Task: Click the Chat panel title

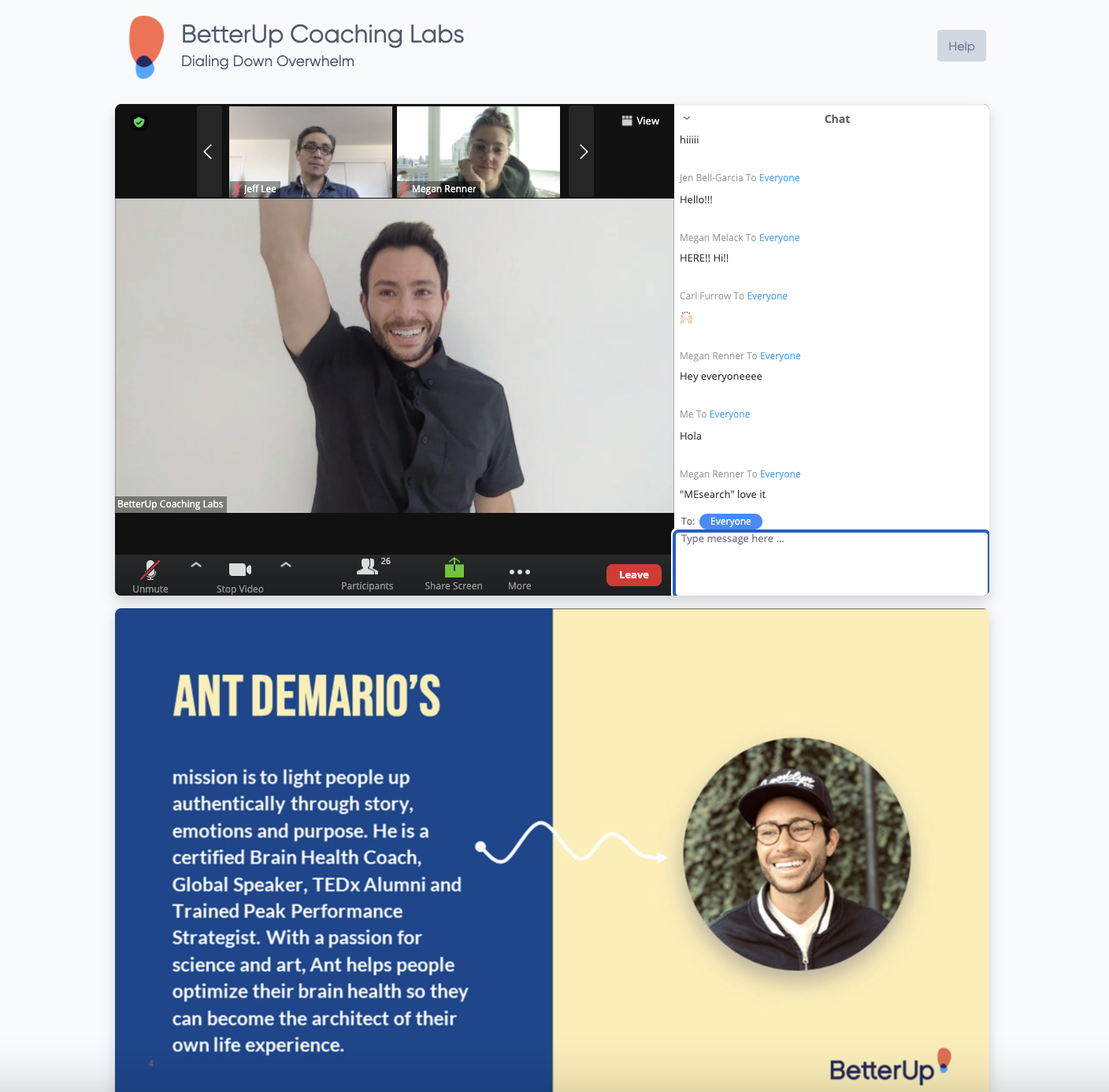Action: (836, 119)
